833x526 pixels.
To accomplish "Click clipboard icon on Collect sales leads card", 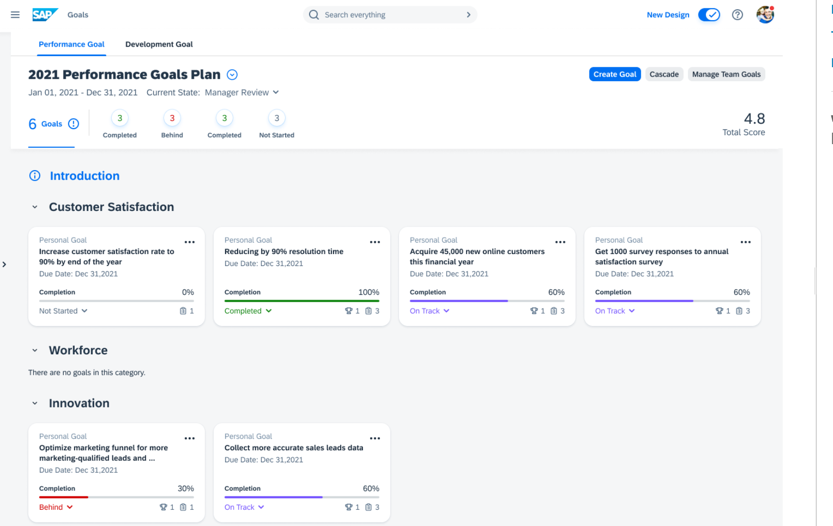I will click(x=368, y=507).
